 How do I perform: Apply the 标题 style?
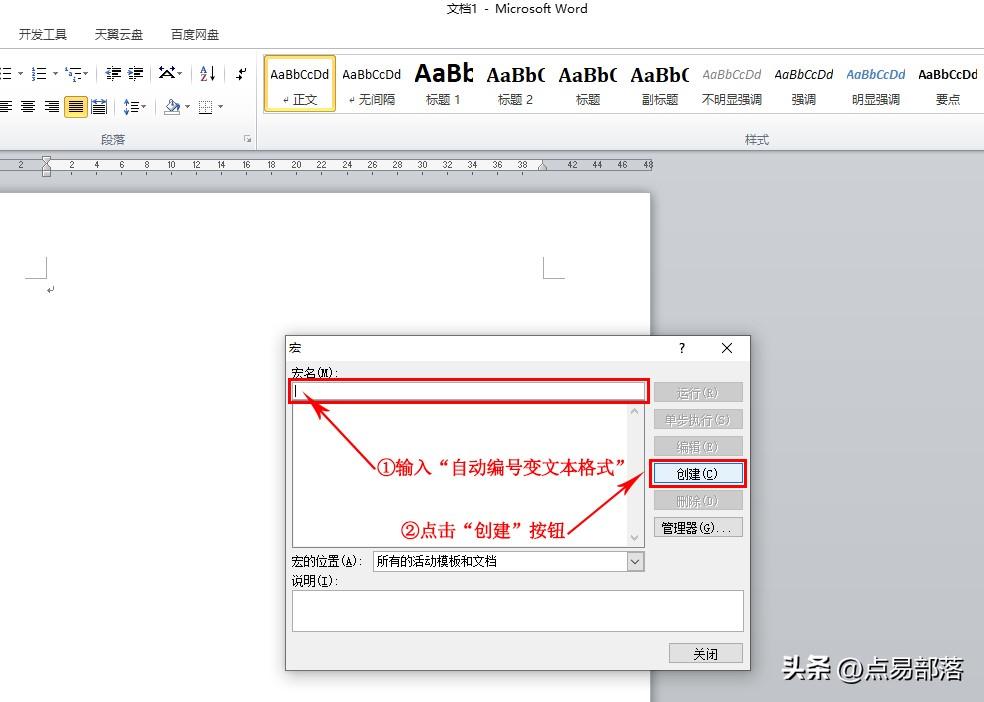tap(587, 84)
